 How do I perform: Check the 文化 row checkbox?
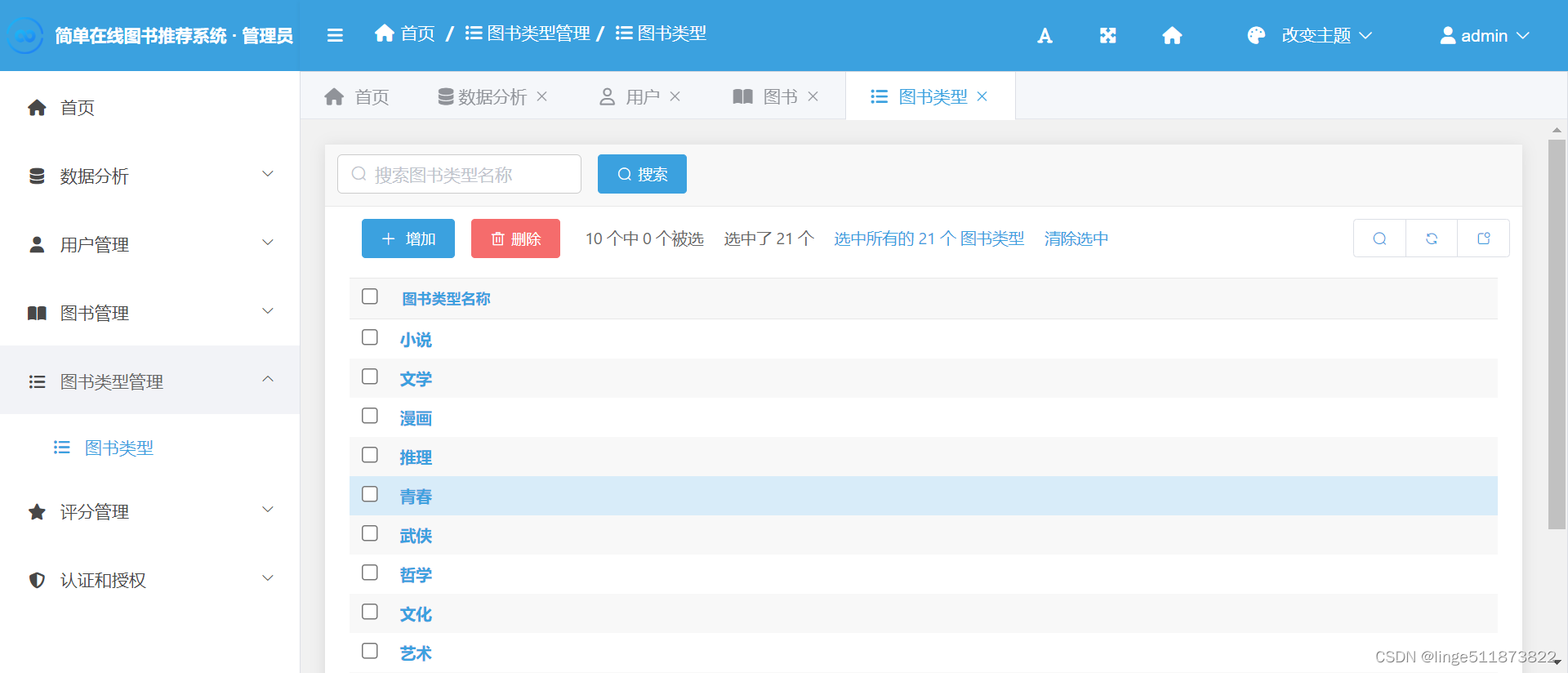[x=370, y=612]
